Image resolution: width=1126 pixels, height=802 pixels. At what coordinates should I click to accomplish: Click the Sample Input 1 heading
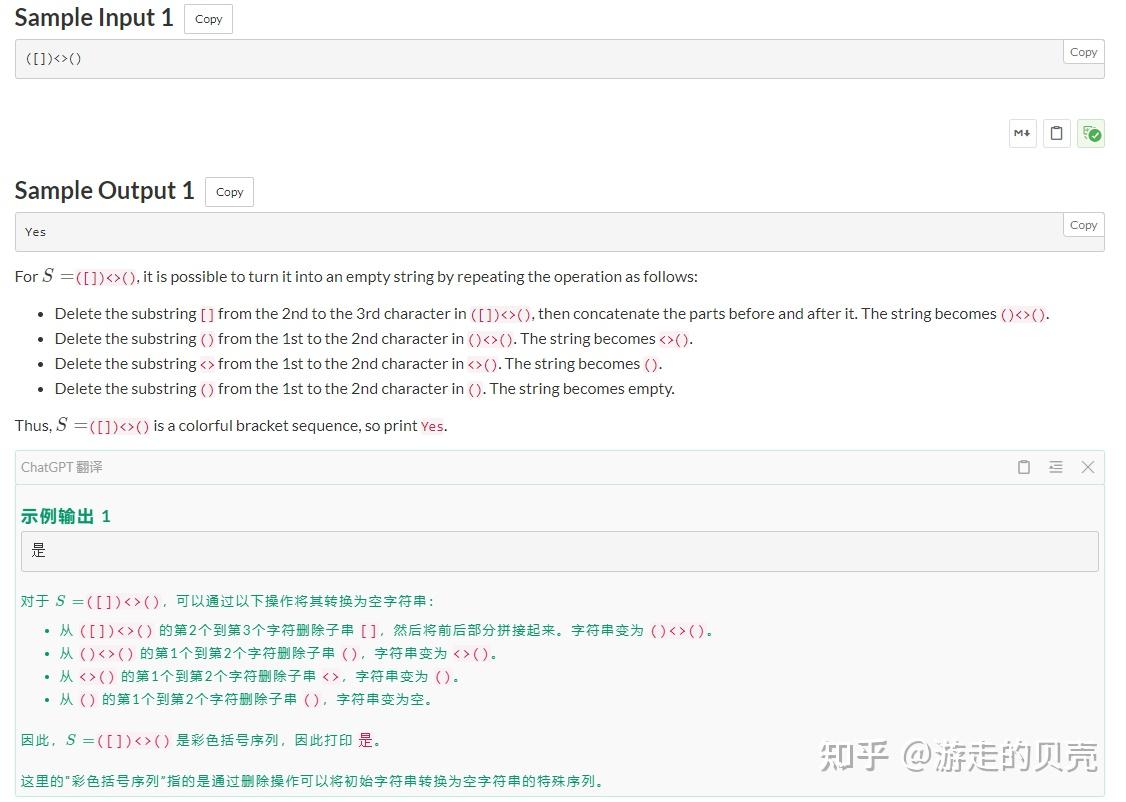click(x=93, y=18)
